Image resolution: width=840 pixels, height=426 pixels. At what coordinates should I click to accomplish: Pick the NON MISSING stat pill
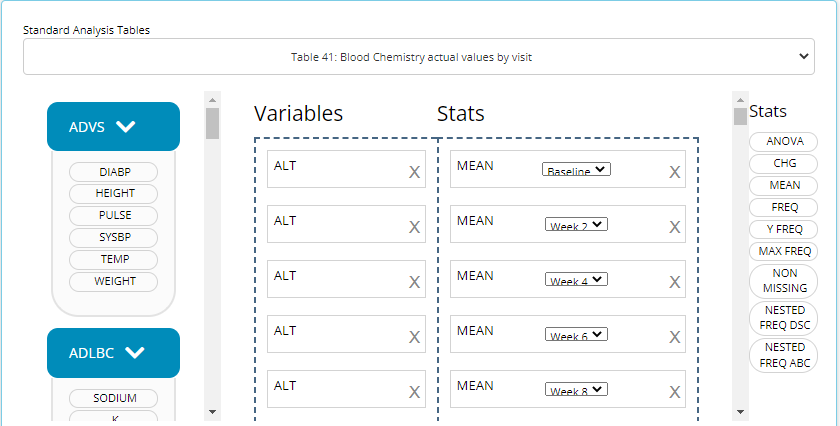(783, 281)
